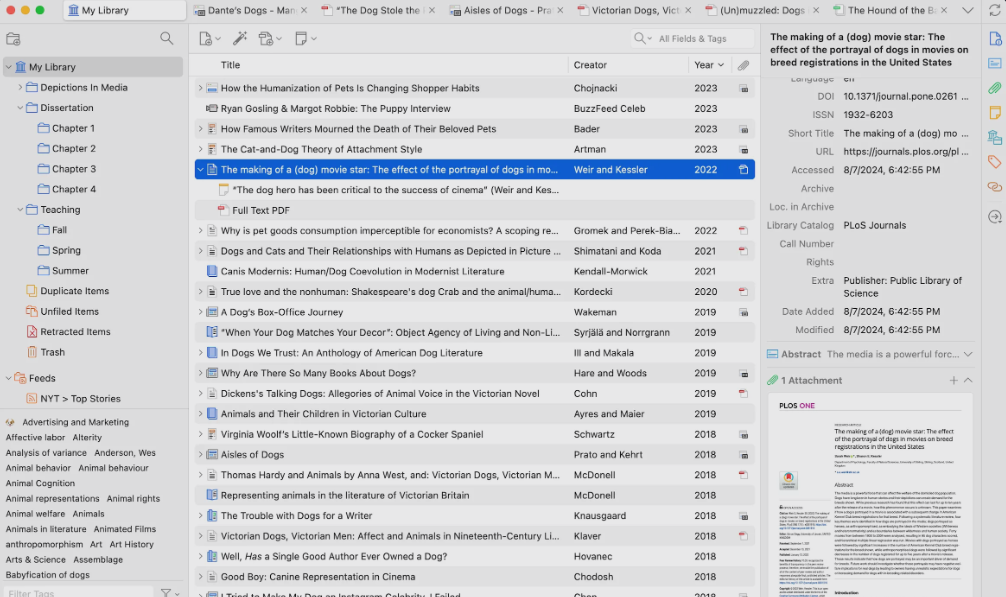
Task: Jump to Attachments paperclip icon in sidenav
Action: pos(994,88)
